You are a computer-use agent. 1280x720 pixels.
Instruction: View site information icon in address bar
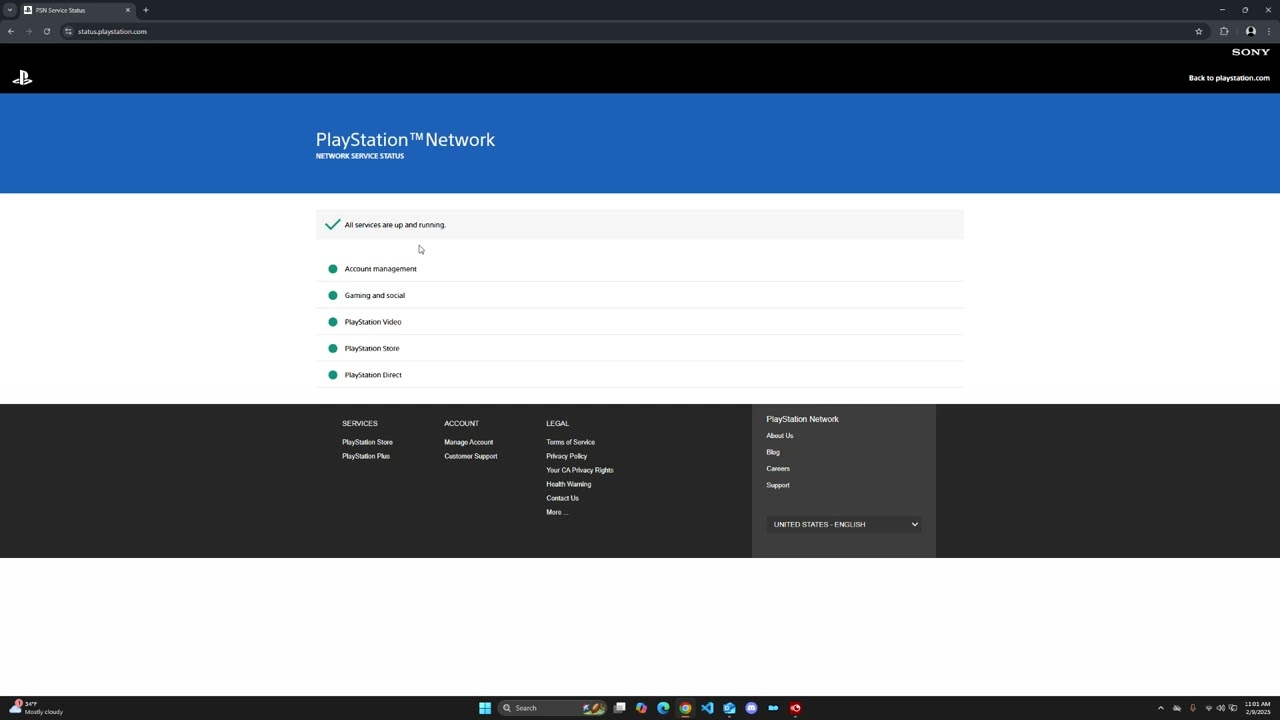tap(68, 31)
